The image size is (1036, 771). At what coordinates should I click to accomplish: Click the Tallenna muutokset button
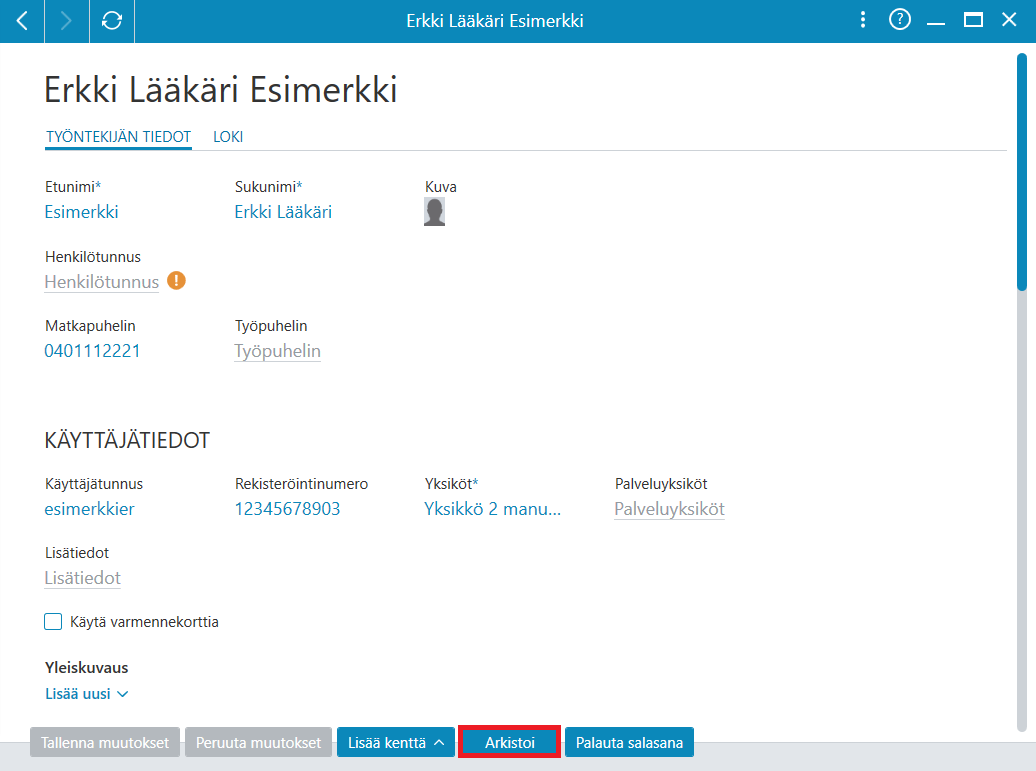(105, 743)
